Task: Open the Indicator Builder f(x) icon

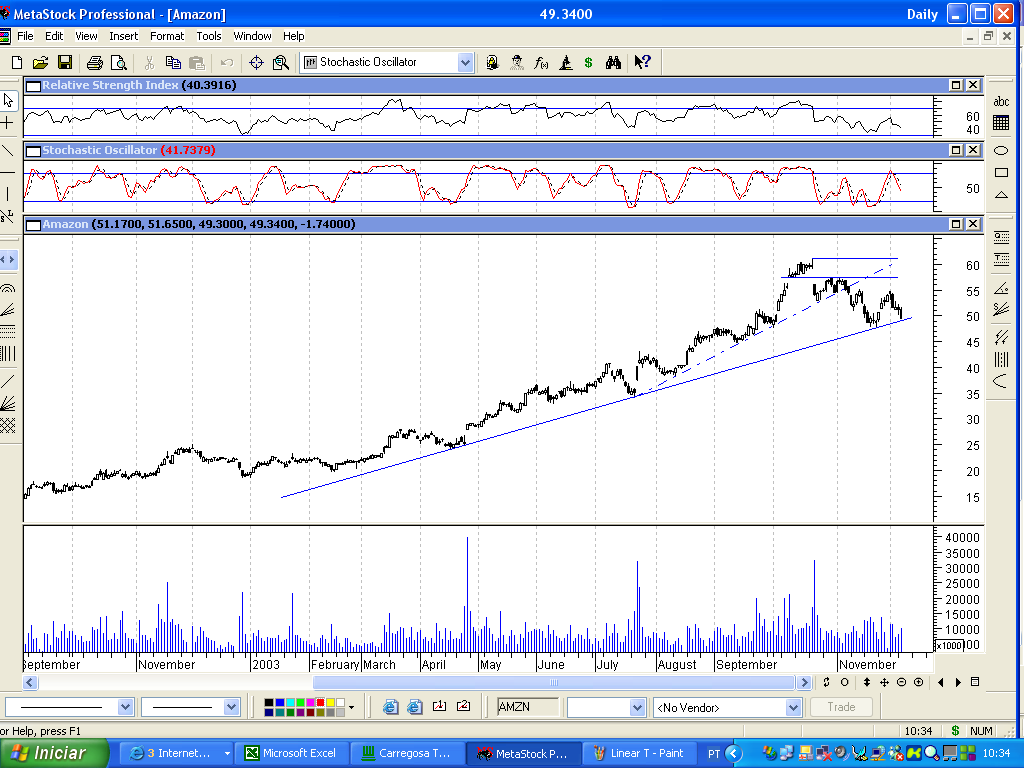Action: [x=541, y=63]
